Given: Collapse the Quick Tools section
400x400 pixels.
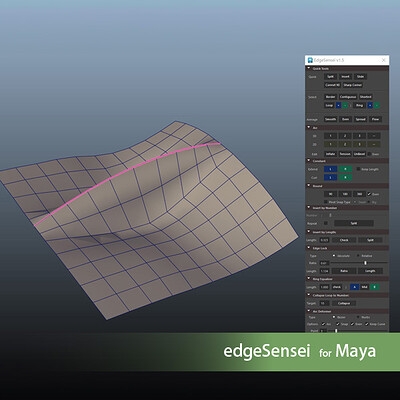Looking at the screenshot, I should click(x=309, y=68).
